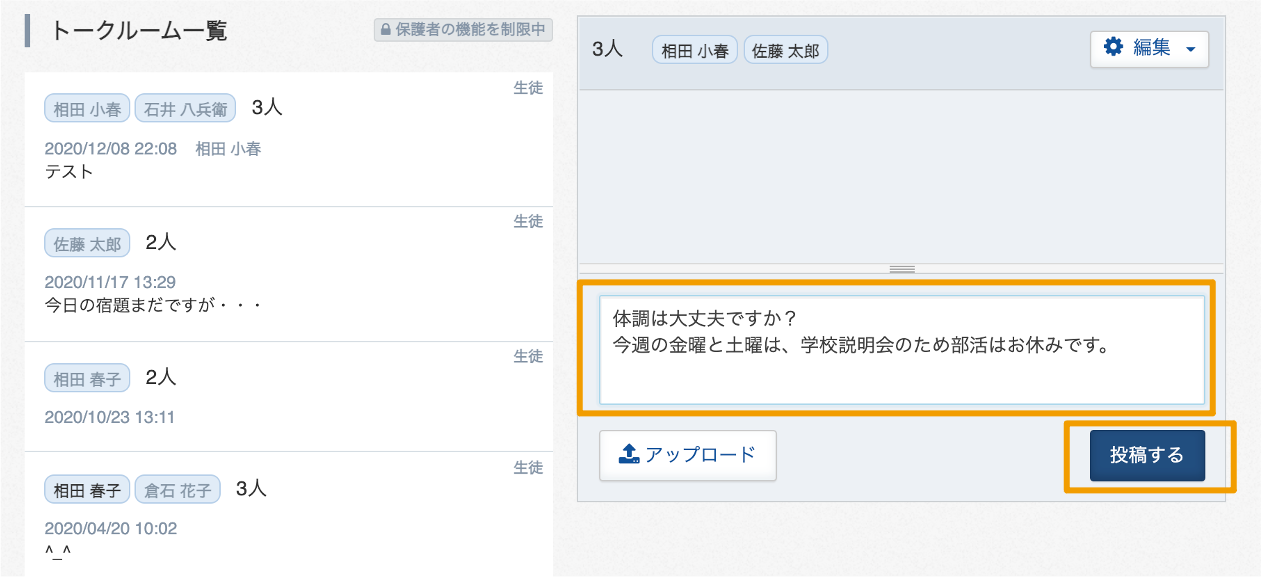Click the 相田 小春 tag in the first room
The image size is (1262, 577).
coord(87,109)
